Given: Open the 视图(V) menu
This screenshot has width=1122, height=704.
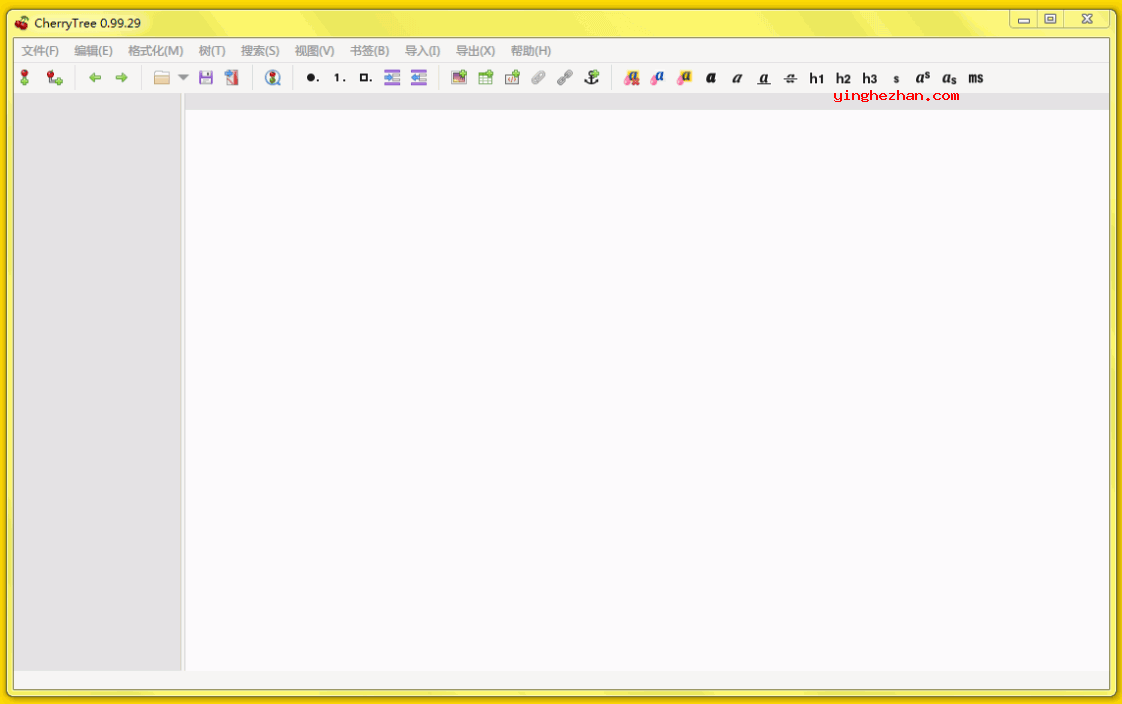Looking at the screenshot, I should point(314,51).
